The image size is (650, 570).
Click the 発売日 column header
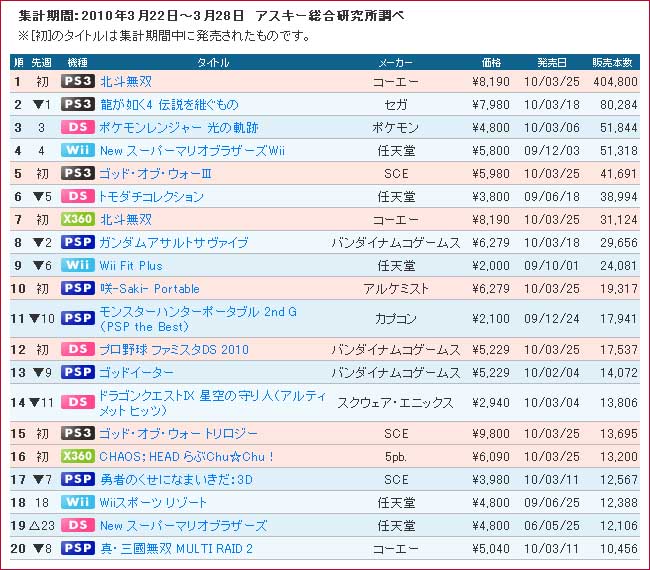(552, 63)
